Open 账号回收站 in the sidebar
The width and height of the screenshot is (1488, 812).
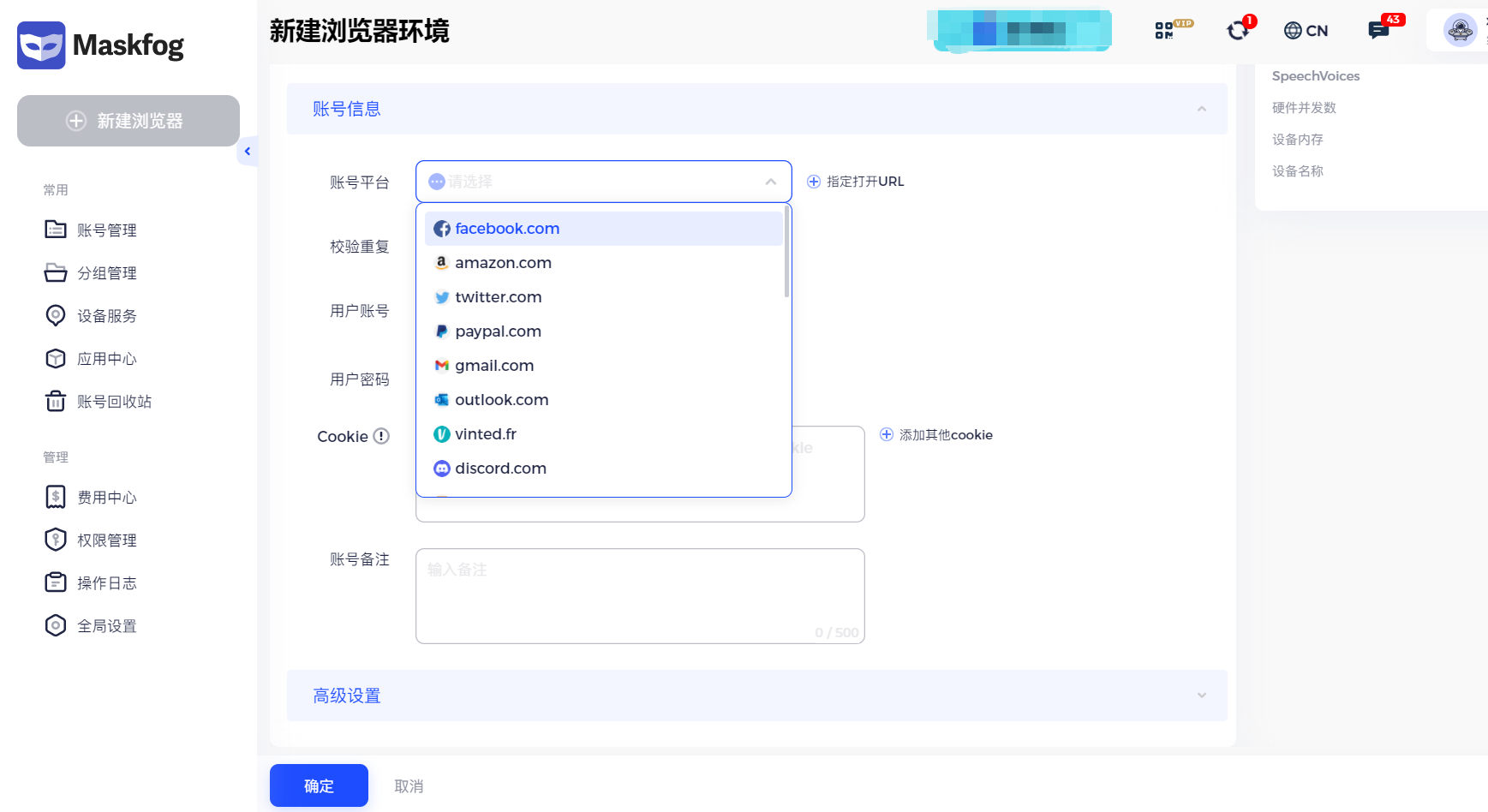[x=115, y=401]
